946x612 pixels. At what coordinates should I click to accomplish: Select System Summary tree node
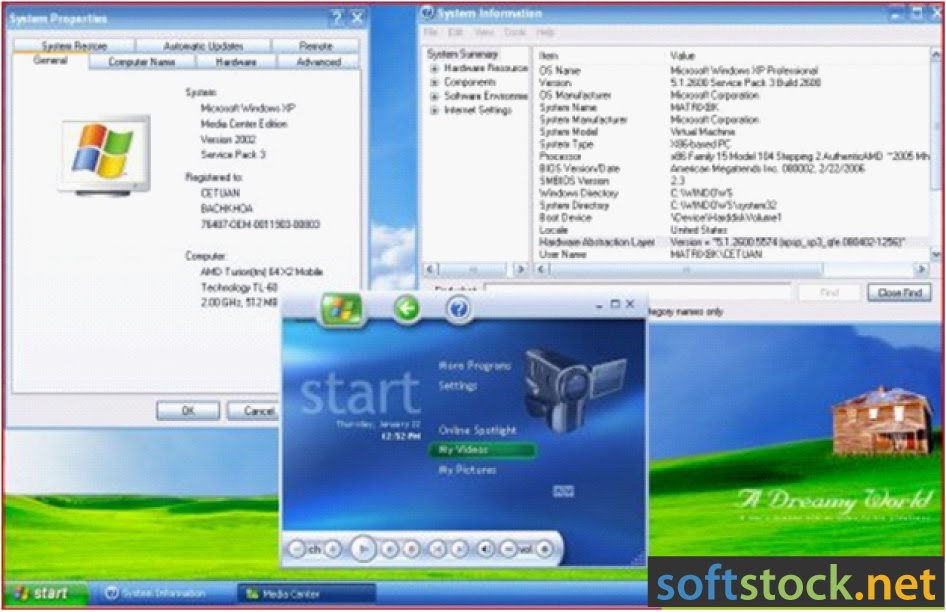click(462, 54)
